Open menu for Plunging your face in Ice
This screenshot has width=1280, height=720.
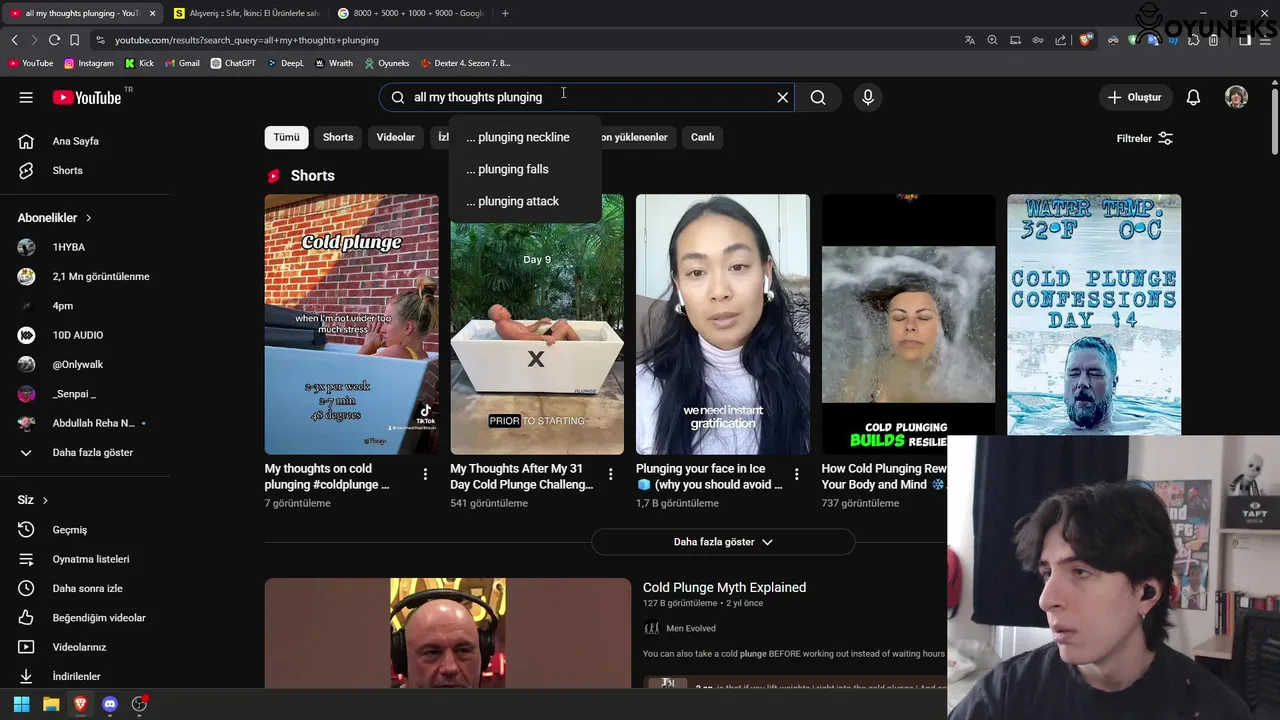[x=797, y=474]
